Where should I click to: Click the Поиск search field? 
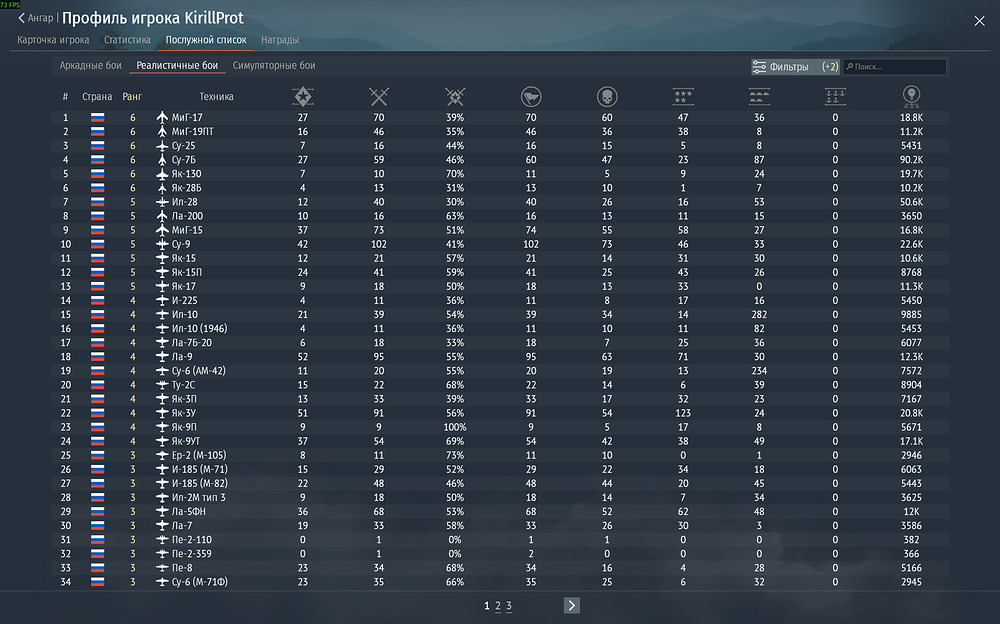(x=895, y=66)
